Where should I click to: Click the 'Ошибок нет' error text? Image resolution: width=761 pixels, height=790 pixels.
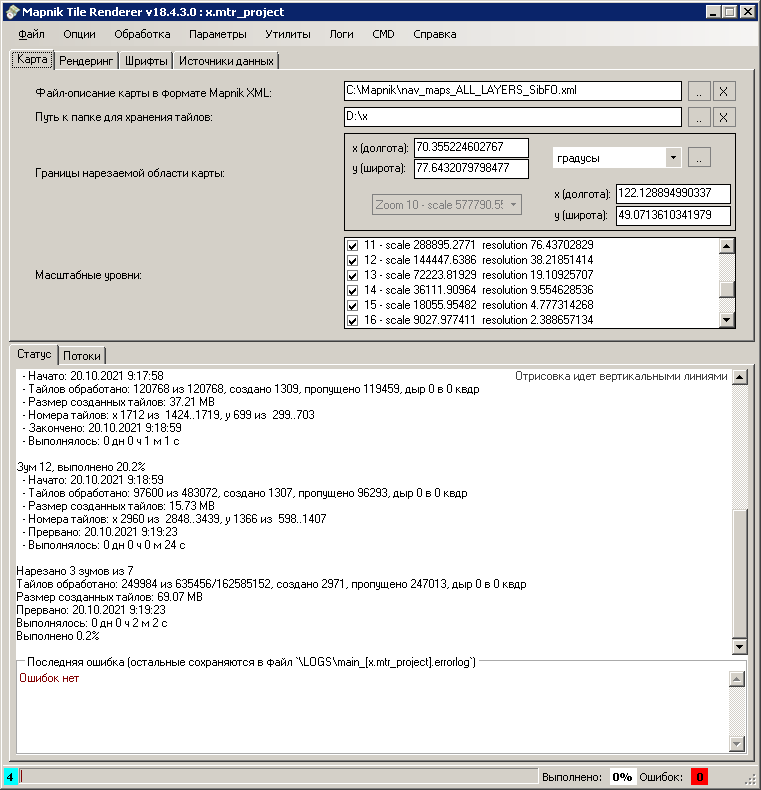pyautogui.click(x=49, y=678)
